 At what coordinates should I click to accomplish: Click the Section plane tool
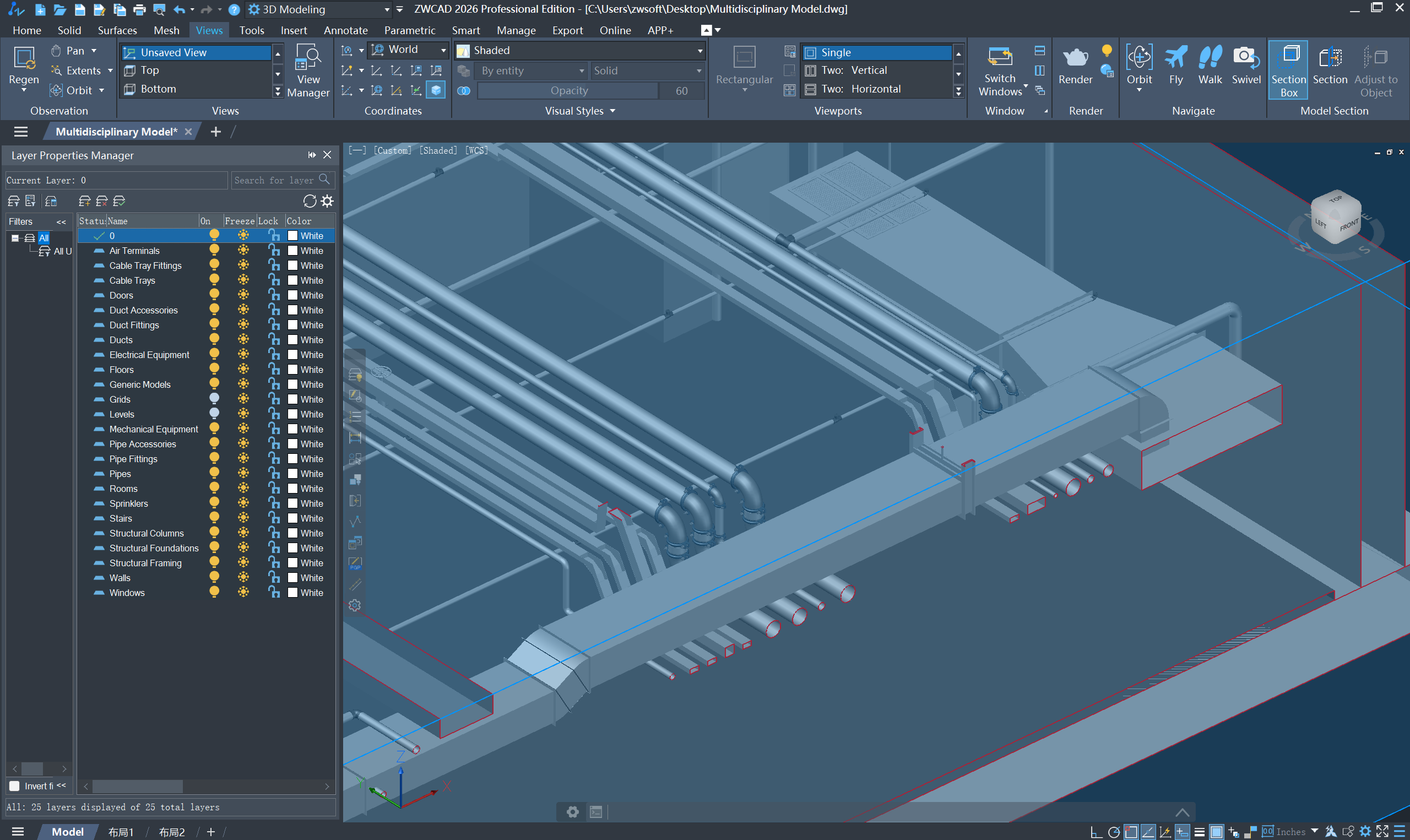(1330, 65)
